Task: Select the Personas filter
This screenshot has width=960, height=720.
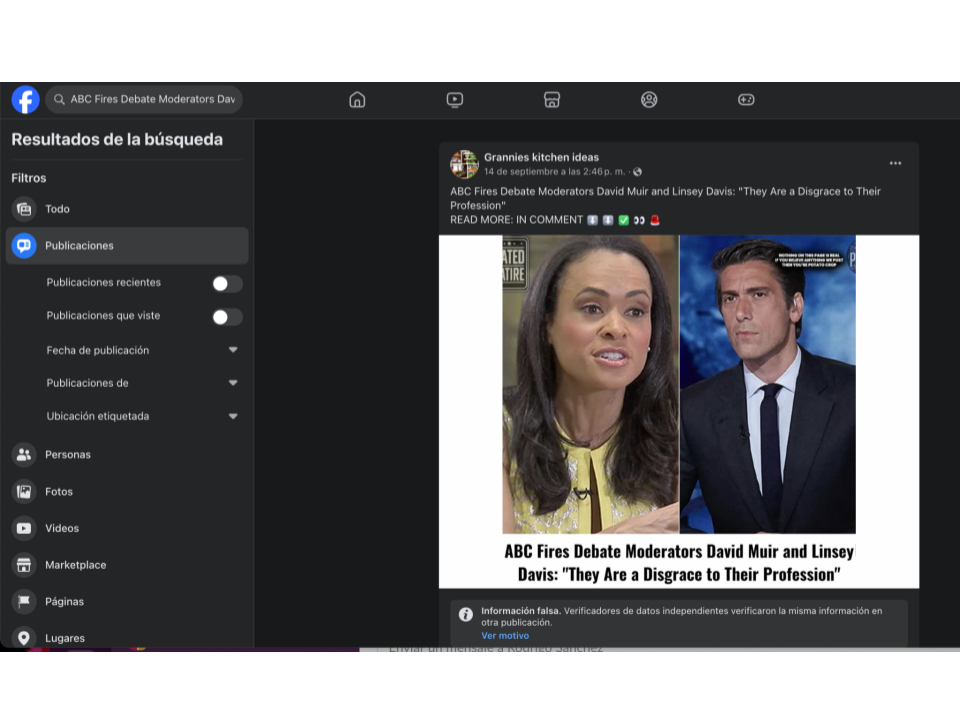Action: point(127,454)
